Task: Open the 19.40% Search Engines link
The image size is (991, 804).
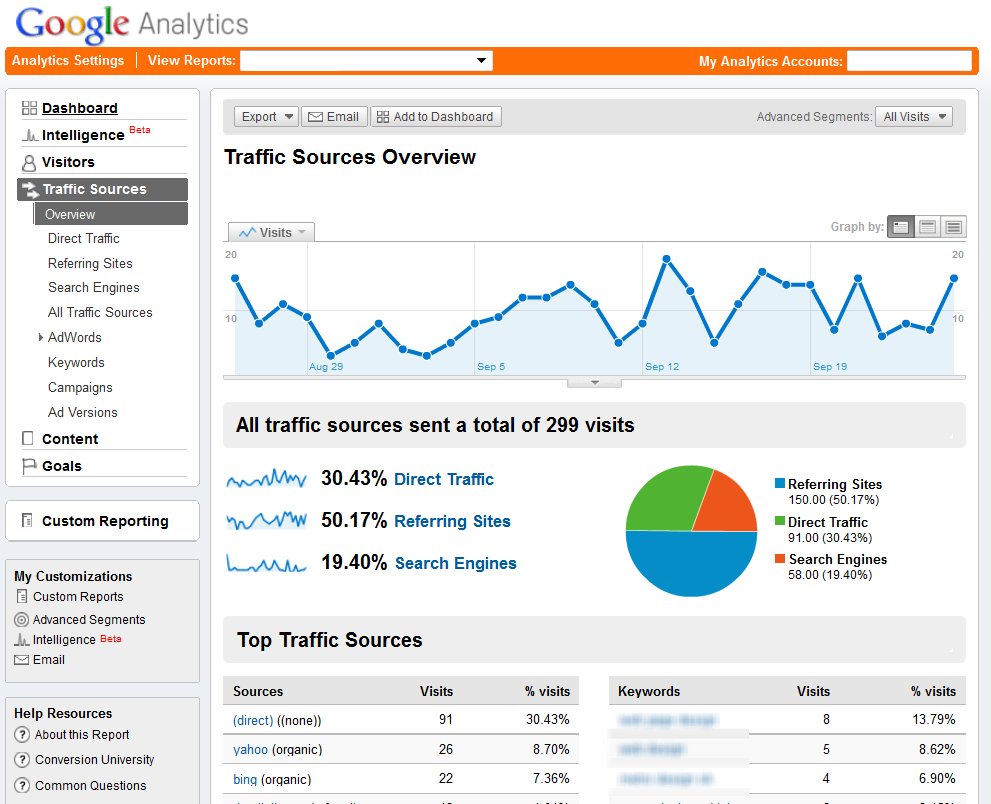Action: (456, 563)
